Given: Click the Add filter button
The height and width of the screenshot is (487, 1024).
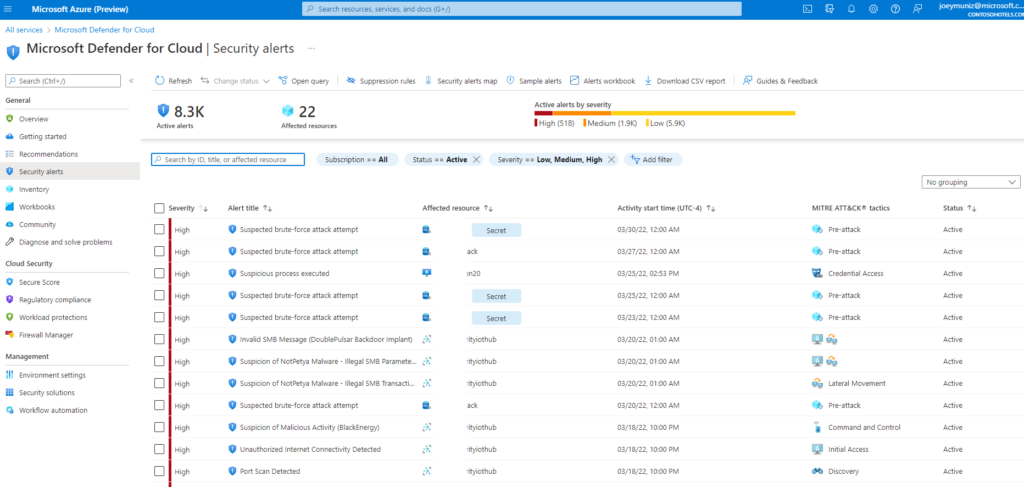Looking at the screenshot, I should (651, 159).
